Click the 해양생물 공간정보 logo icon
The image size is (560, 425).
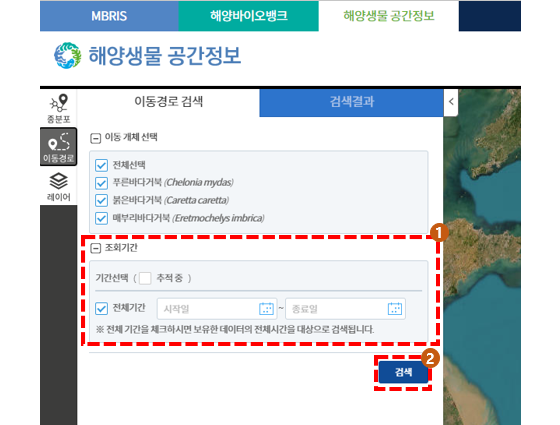[68, 56]
